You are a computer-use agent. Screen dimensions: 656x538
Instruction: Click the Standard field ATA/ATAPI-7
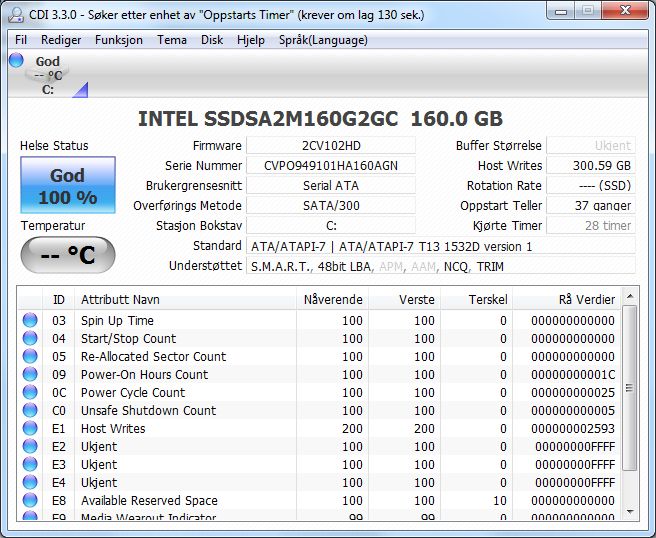(x=441, y=246)
